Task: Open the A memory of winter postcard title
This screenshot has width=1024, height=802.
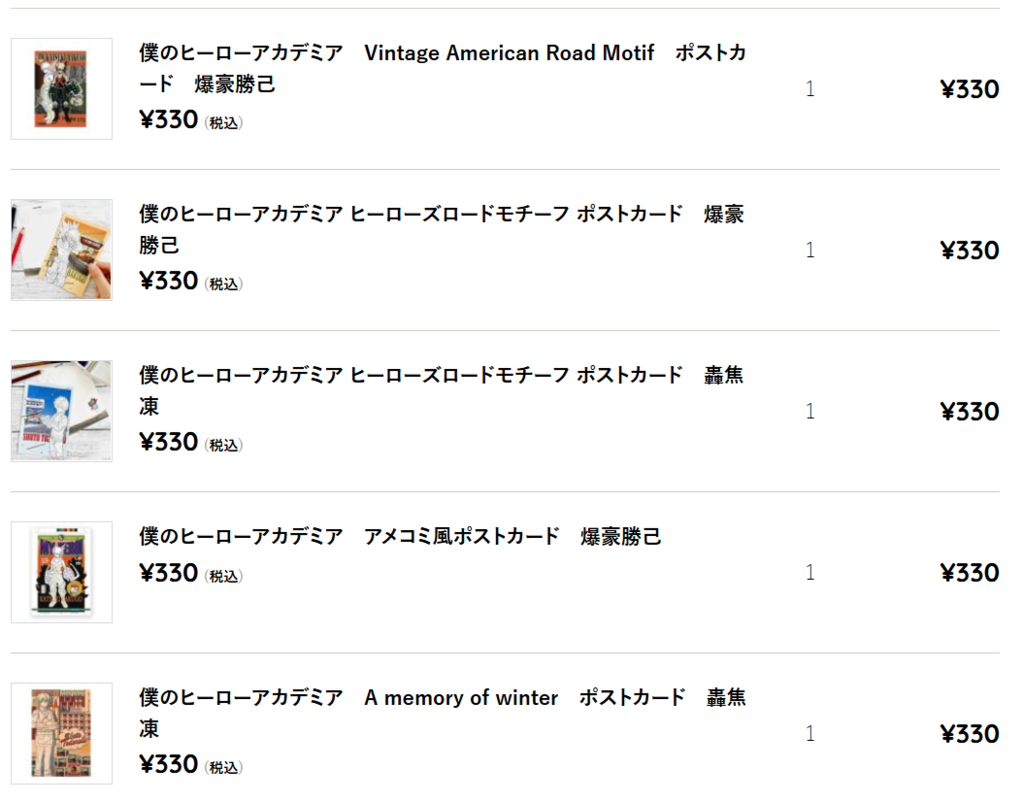Action: pos(442,713)
